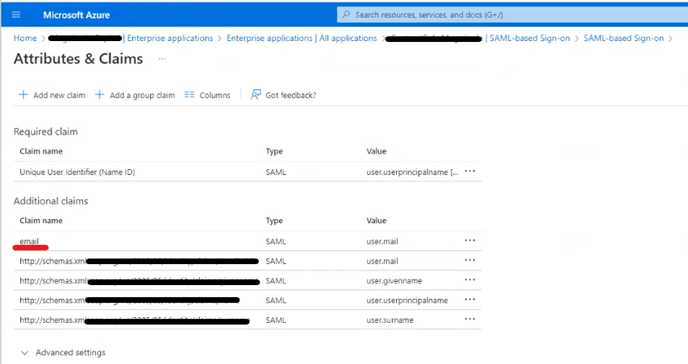Click user.surname claim value
The width and height of the screenshot is (688, 364).
[390, 320]
